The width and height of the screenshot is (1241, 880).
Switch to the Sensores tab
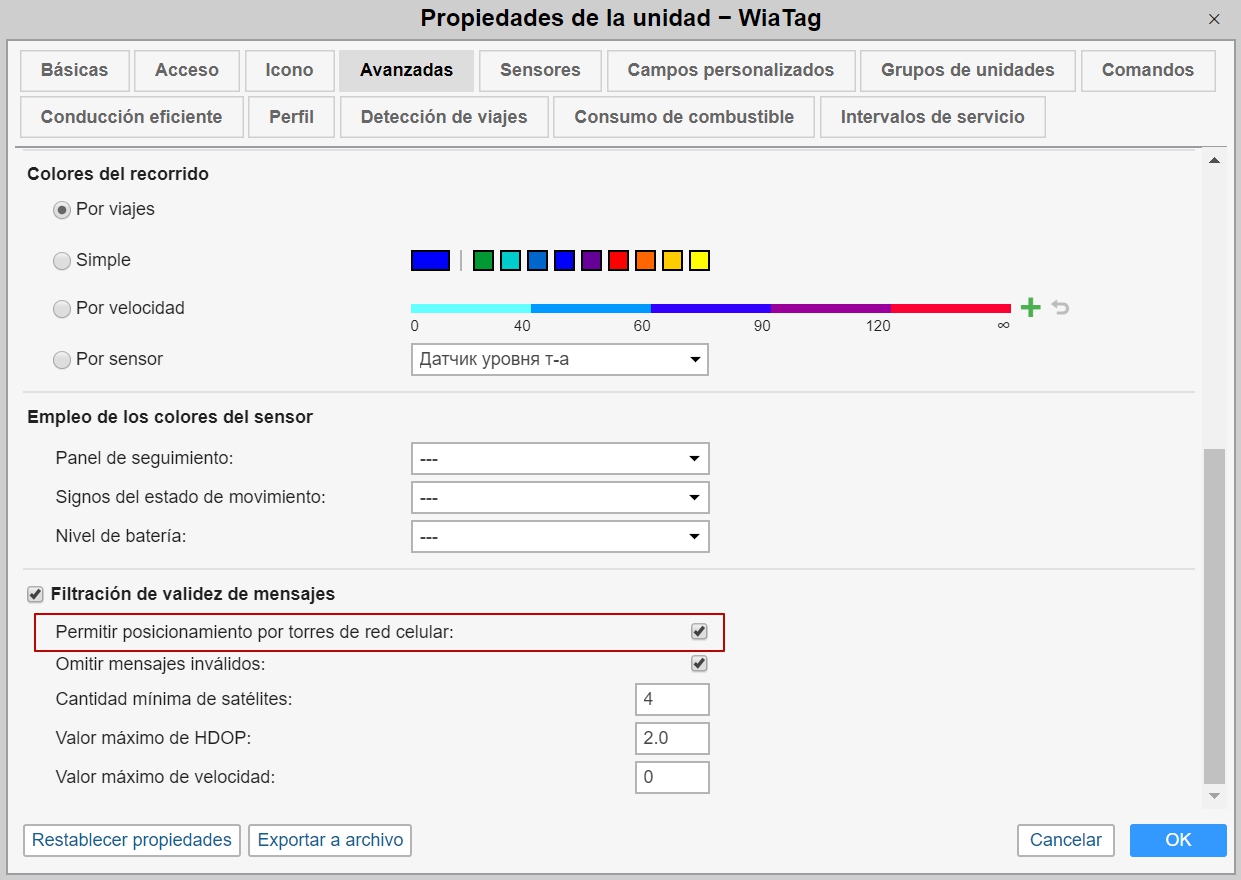[540, 71]
